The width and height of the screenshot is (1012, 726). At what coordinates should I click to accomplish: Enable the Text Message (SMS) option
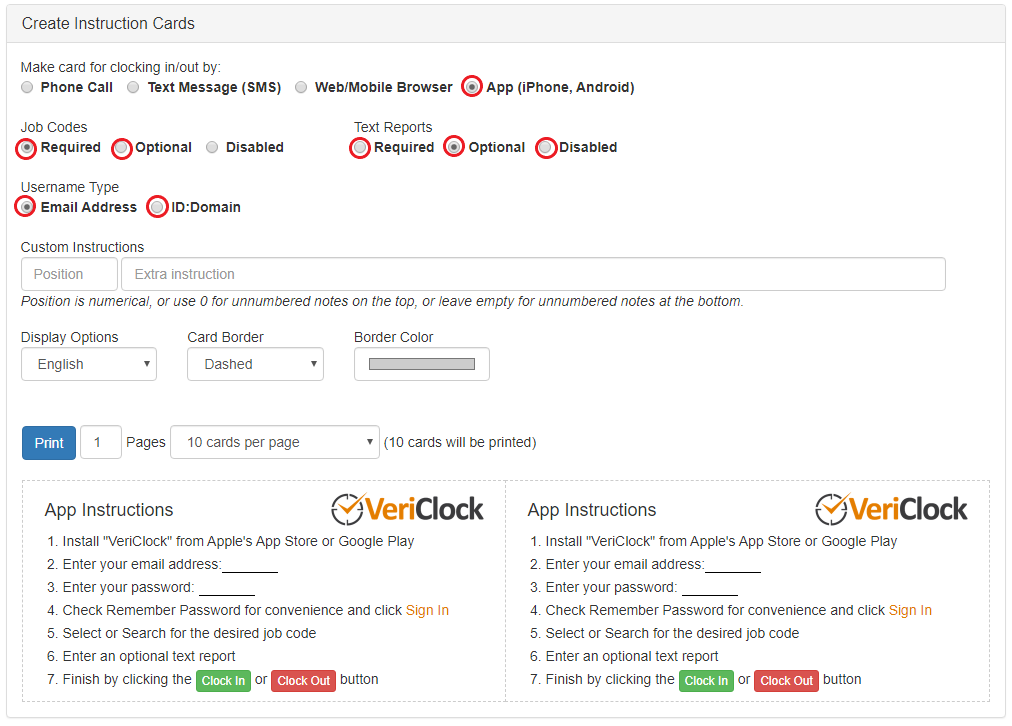[133, 87]
